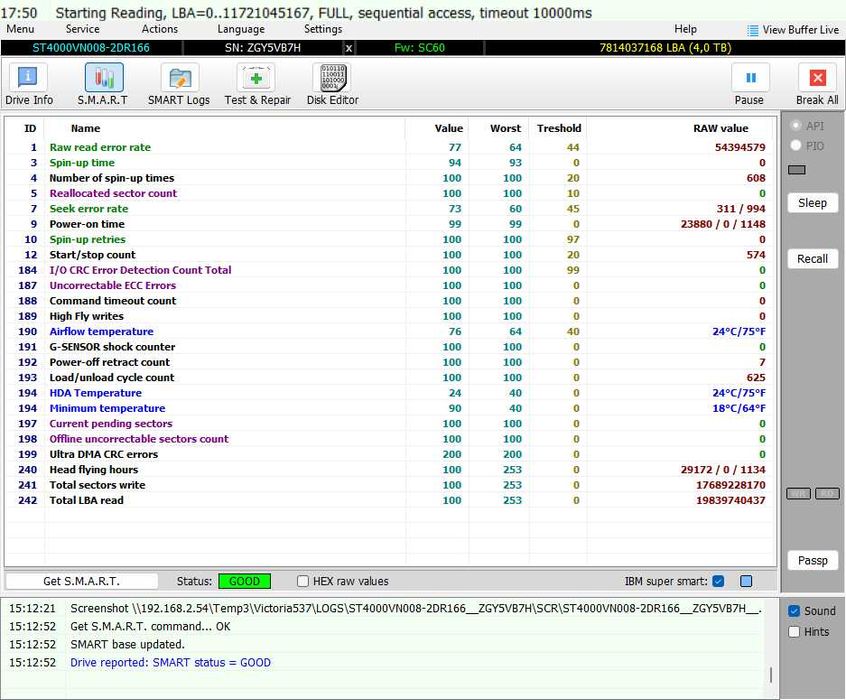This screenshot has width=846, height=700.
Task: Click the Get S.M.A.R.T. button
Action: click(81, 581)
